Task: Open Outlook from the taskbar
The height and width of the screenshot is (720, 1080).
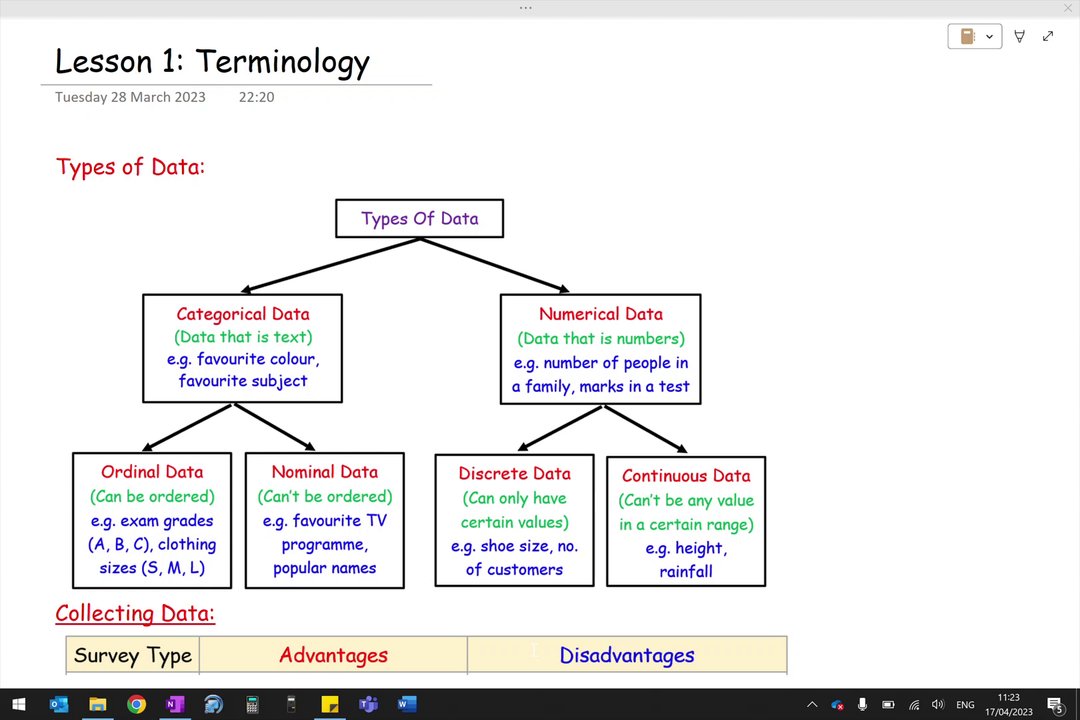Action: (59, 704)
